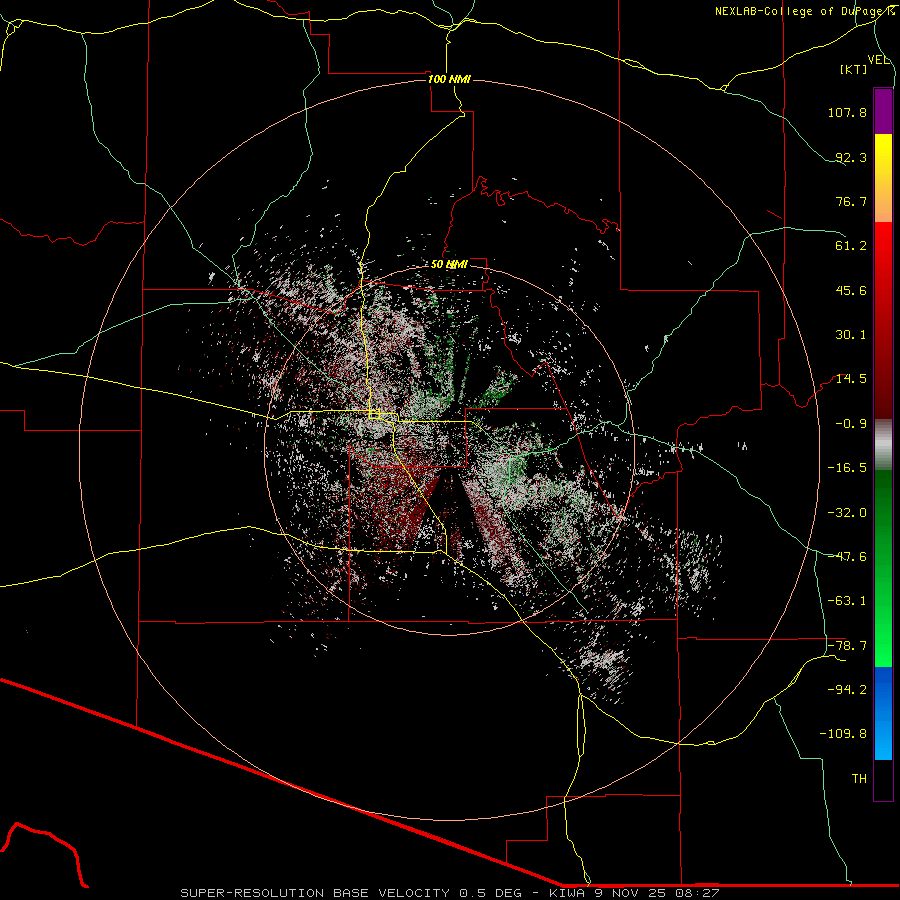The height and width of the screenshot is (900, 900).
Task: Click the 50 NMI range ring label
Action: [x=449, y=265]
